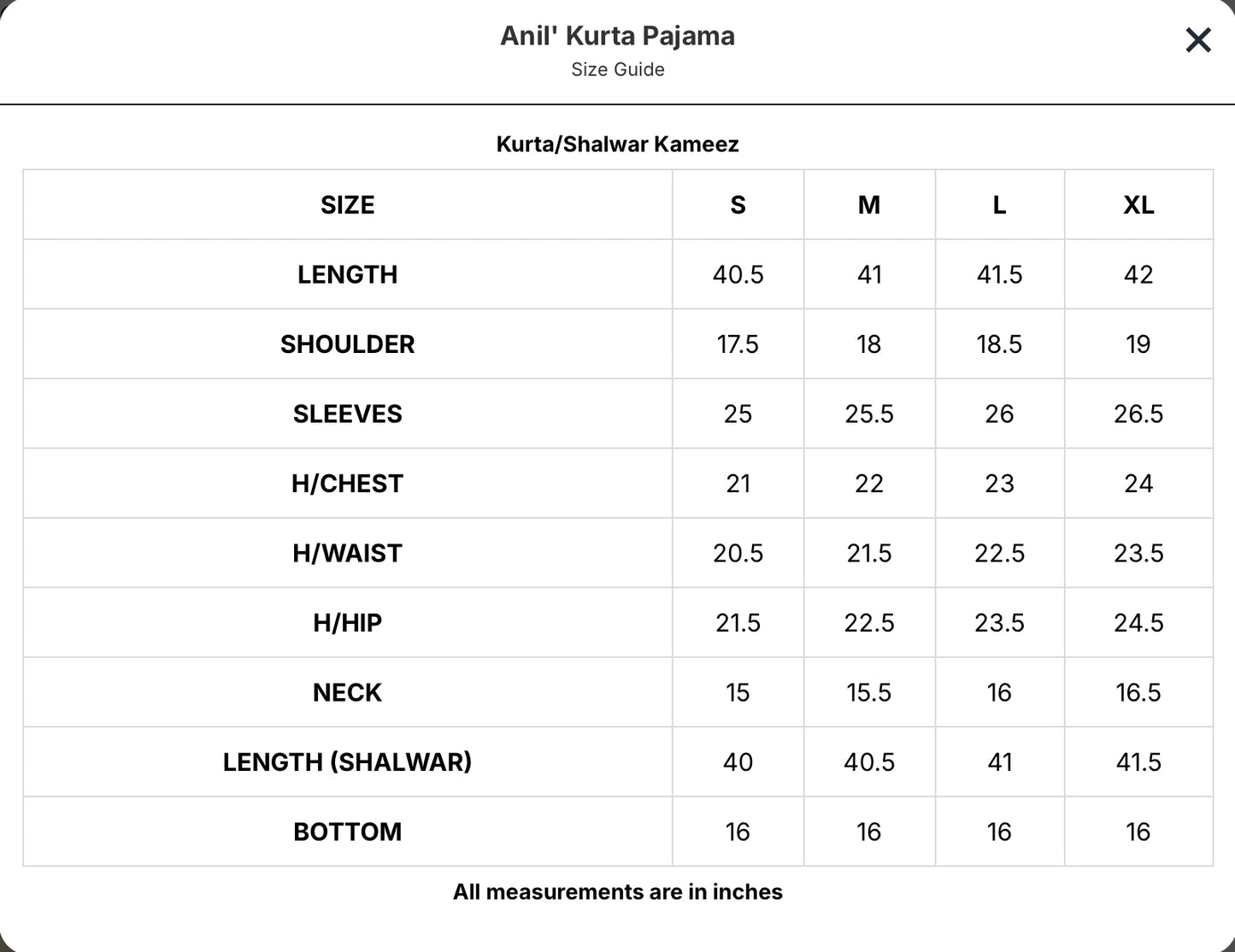Click the Kurta/Shalwar Kameez table heading
1235x952 pixels.
click(x=618, y=144)
